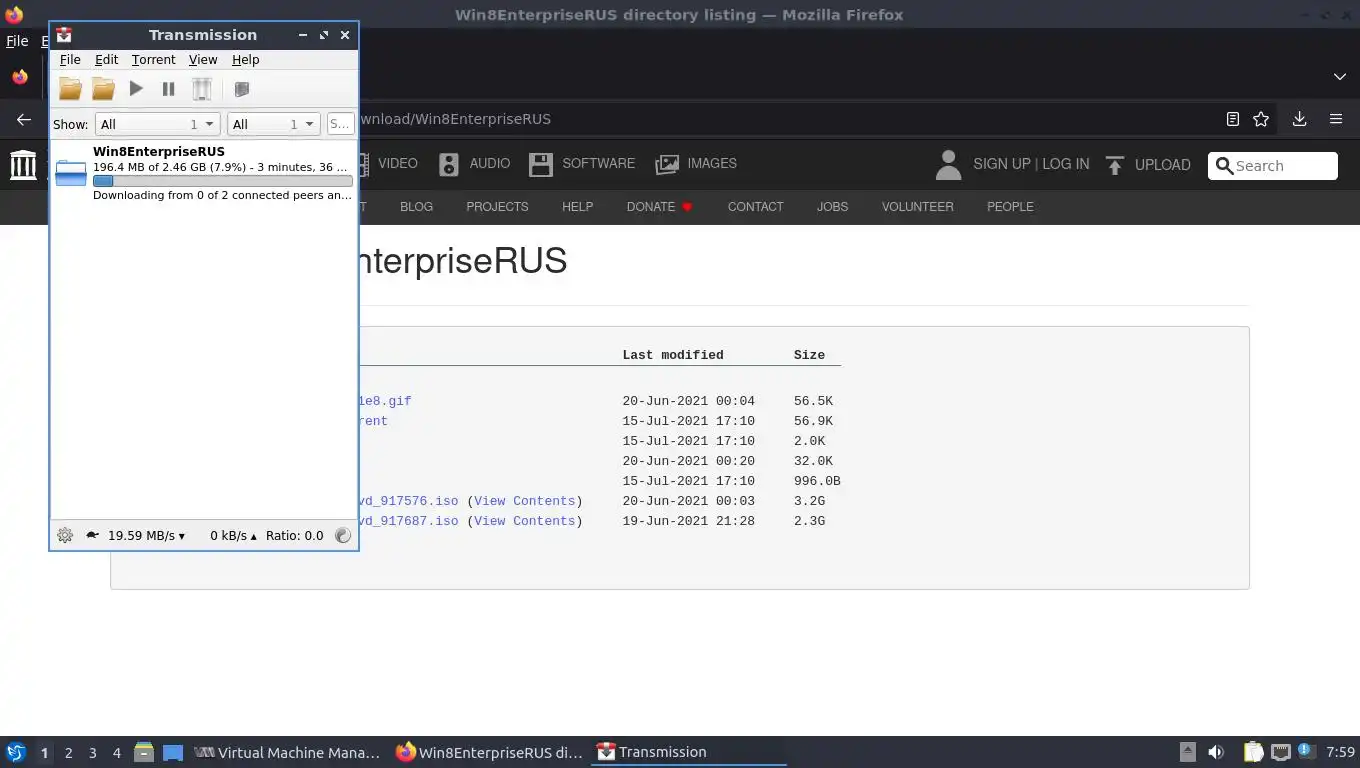The width and height of the screenshot is (1360, 768).
Task: Switch to virtual desktop 3
Action: [x=93, y=753]
